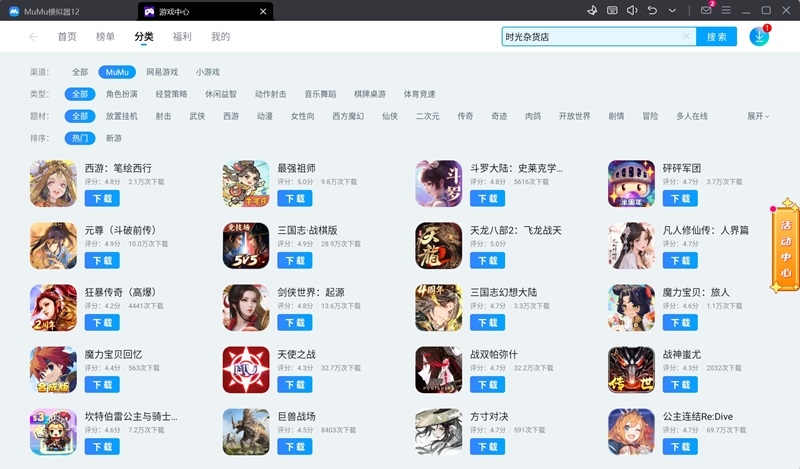Select 经营策略 type filter

coord(171,94)
